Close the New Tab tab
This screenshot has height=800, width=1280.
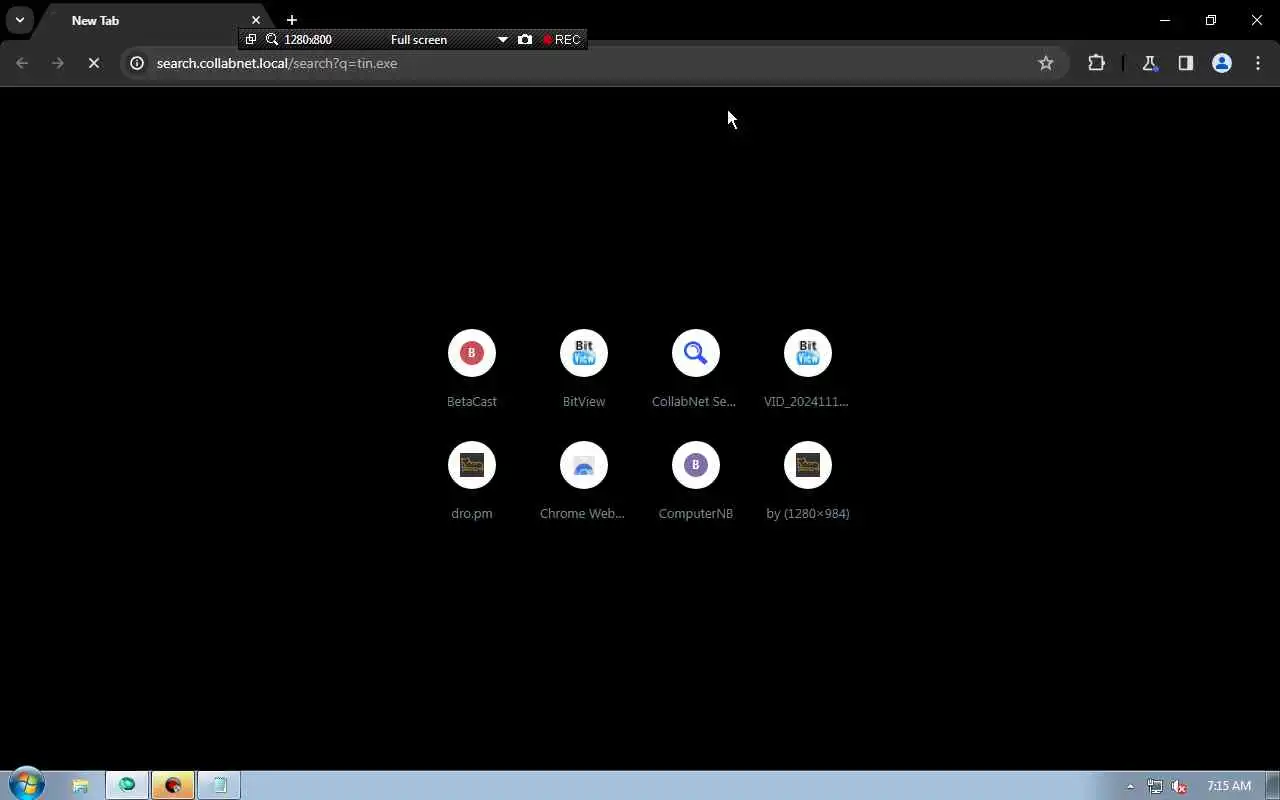tap(256, 20)
